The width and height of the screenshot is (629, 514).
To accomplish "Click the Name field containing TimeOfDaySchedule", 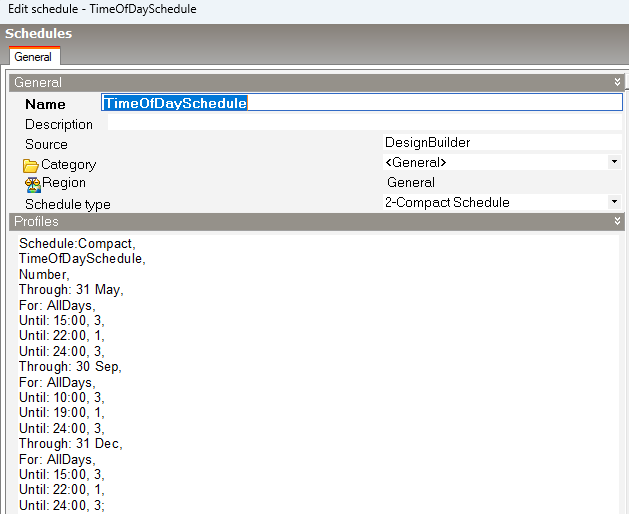I will coord(360,103).
